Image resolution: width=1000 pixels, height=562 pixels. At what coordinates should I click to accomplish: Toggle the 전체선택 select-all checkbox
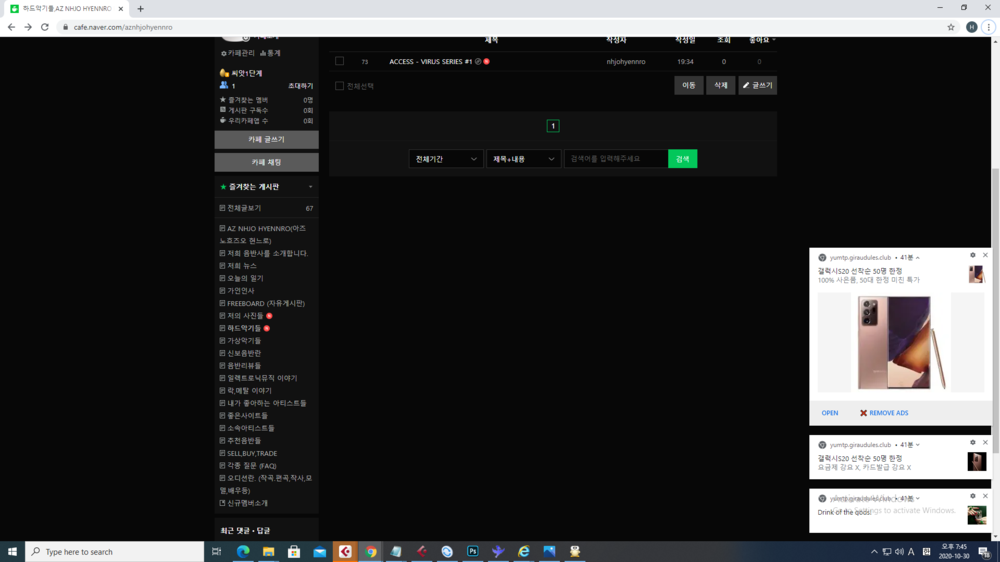339,86
